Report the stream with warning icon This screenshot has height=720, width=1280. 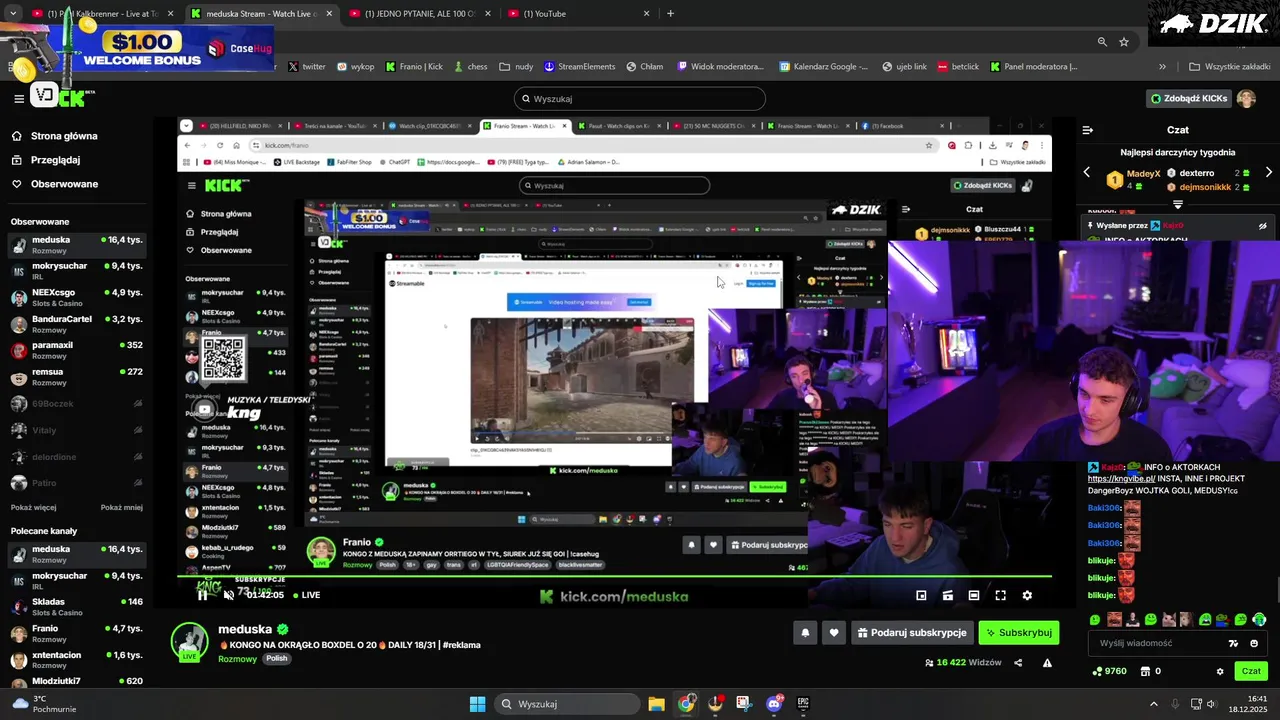[x=1047, y=662]
